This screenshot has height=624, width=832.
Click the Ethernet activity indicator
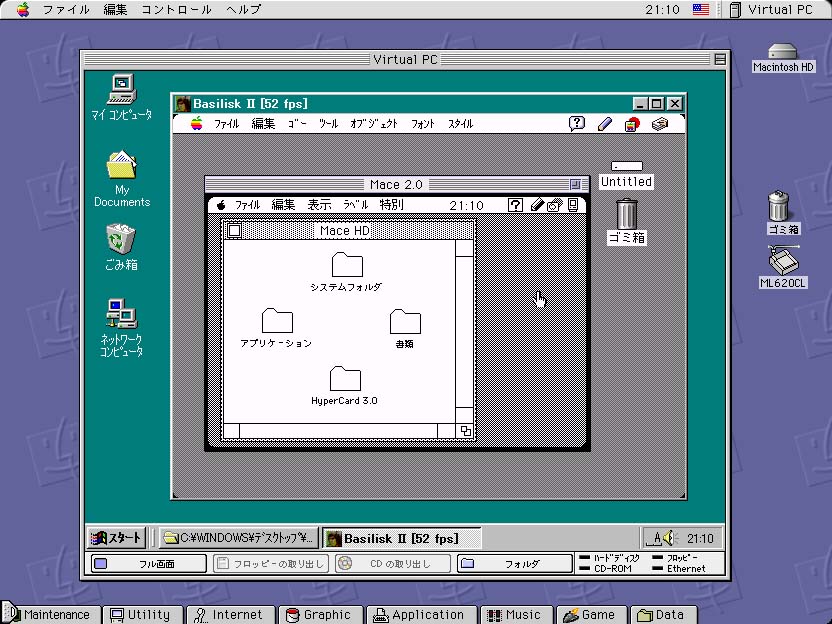[x=679, y=568]
